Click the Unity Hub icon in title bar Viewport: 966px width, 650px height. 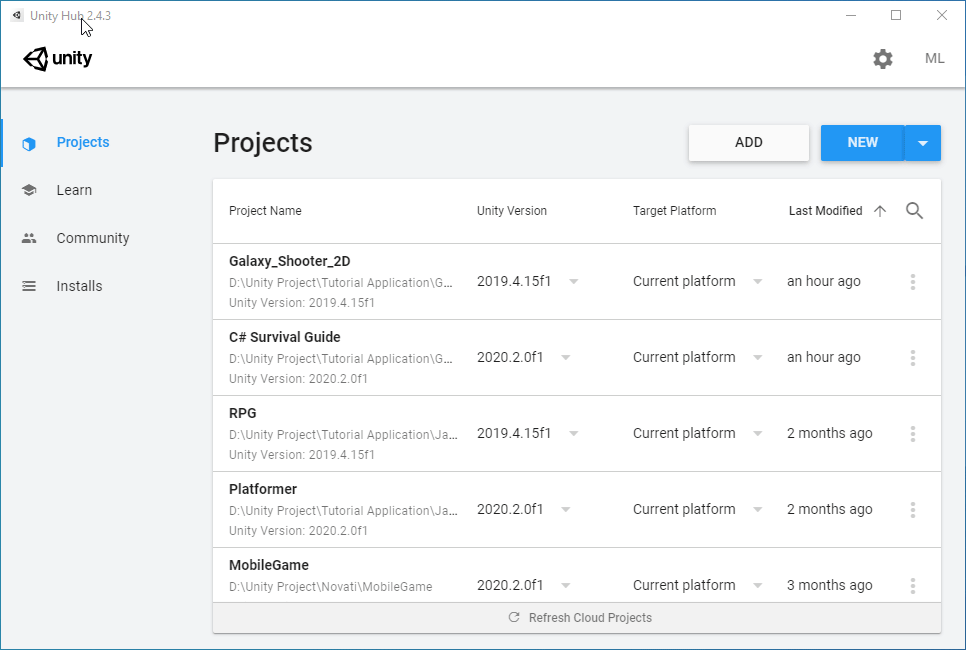click(17, 15)
